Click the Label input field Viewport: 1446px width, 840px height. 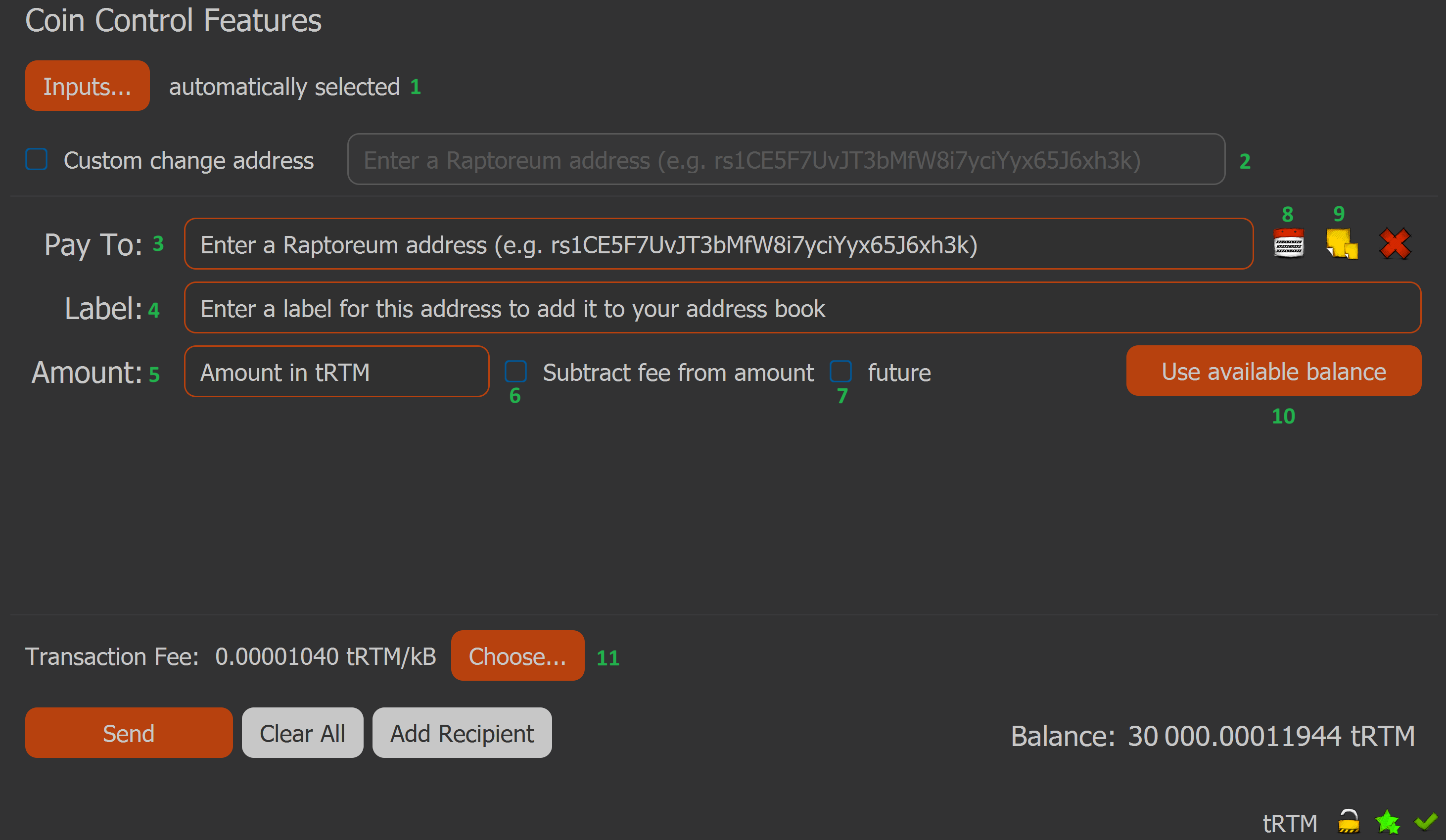pos(801,308)
